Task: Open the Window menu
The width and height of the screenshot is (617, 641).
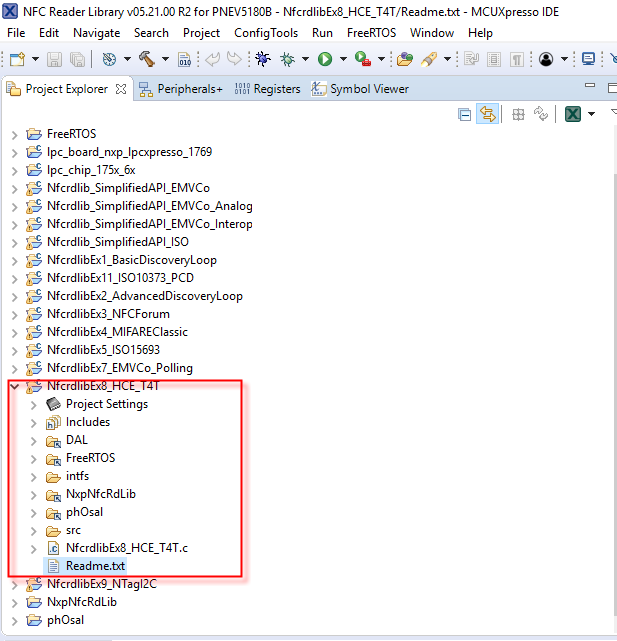Action: click(x=432, y=33)
